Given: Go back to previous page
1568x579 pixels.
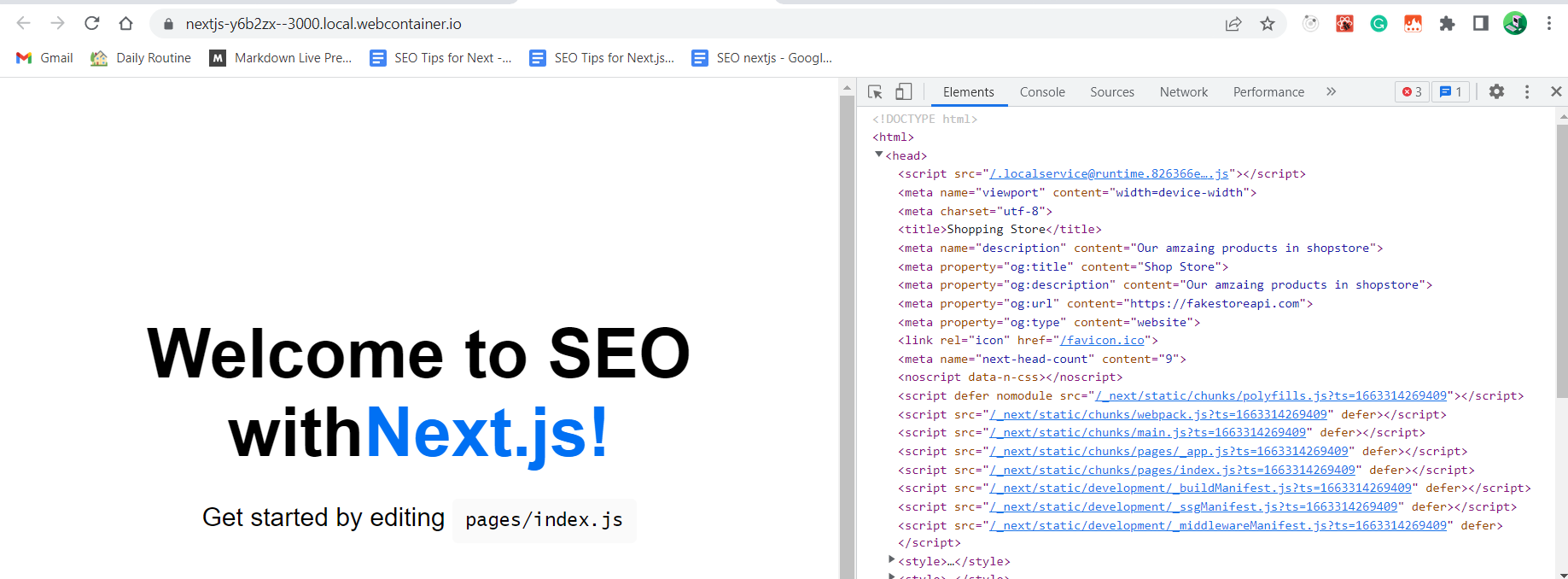Looking at the screenshot, I should [24, 24].
